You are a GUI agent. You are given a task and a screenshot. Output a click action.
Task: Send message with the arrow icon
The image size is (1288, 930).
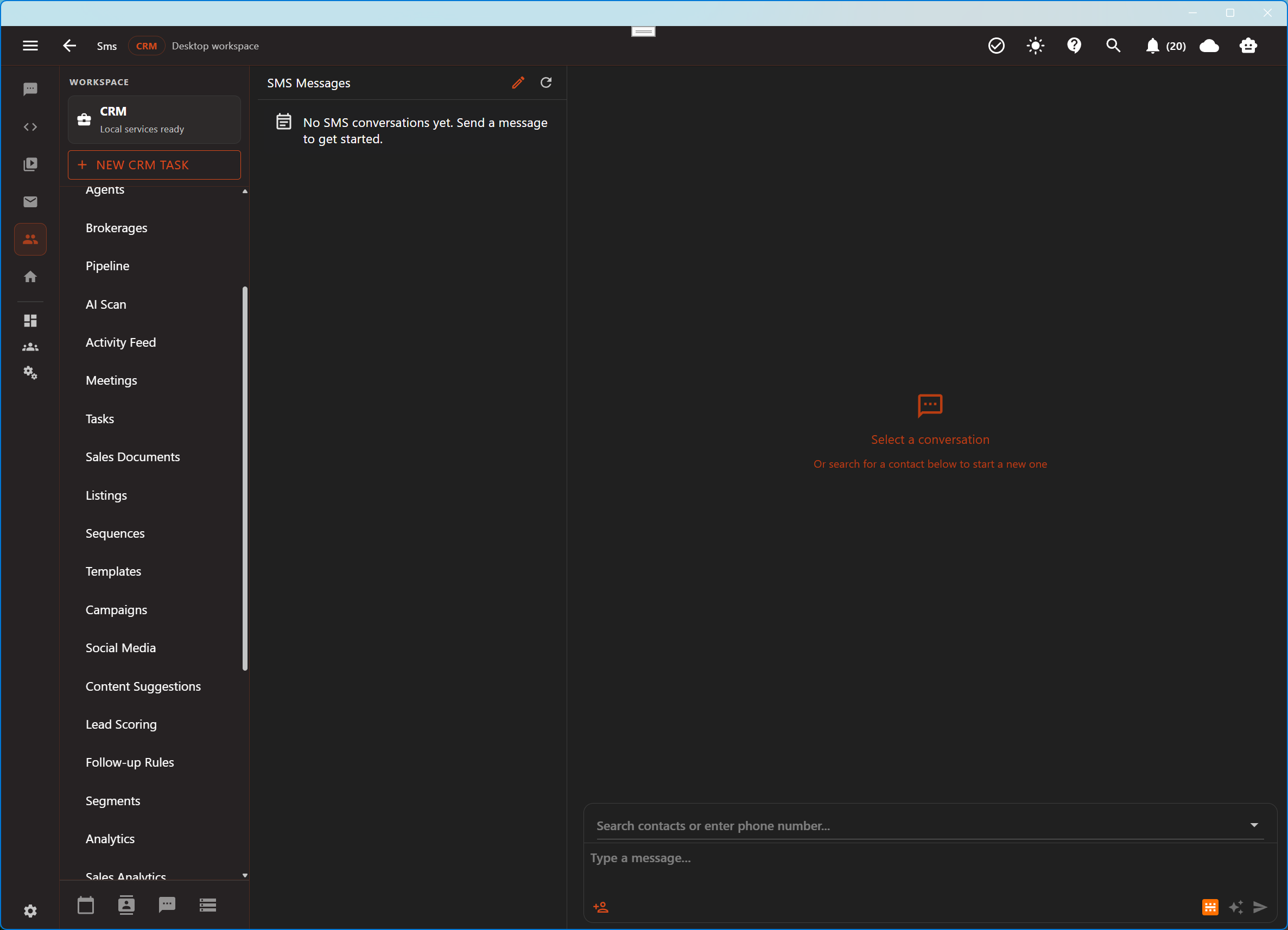[x=1260, y=907]
